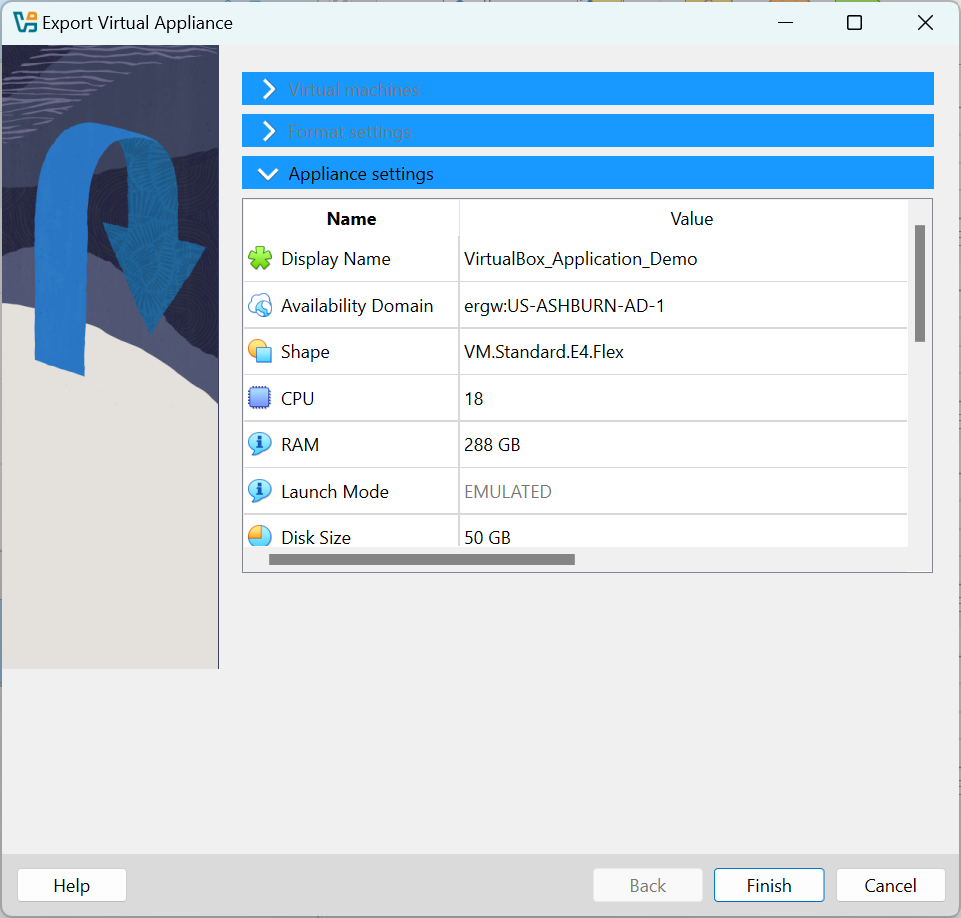Click the CPU chip icon

click(260, 398)
